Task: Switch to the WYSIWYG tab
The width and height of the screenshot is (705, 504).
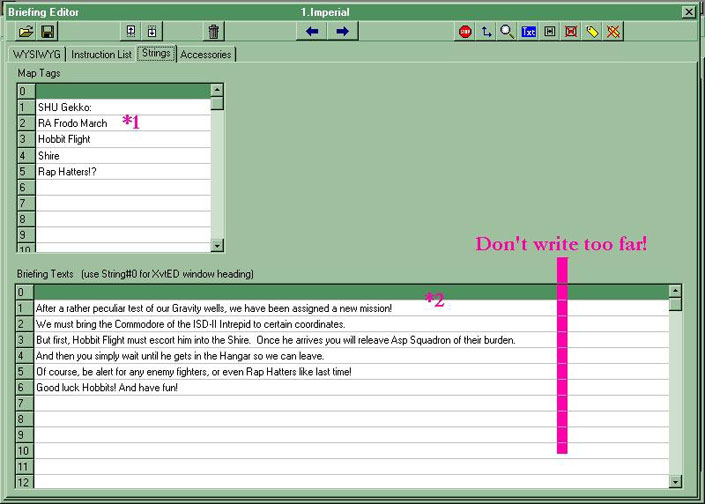Action: pos(36,54)
